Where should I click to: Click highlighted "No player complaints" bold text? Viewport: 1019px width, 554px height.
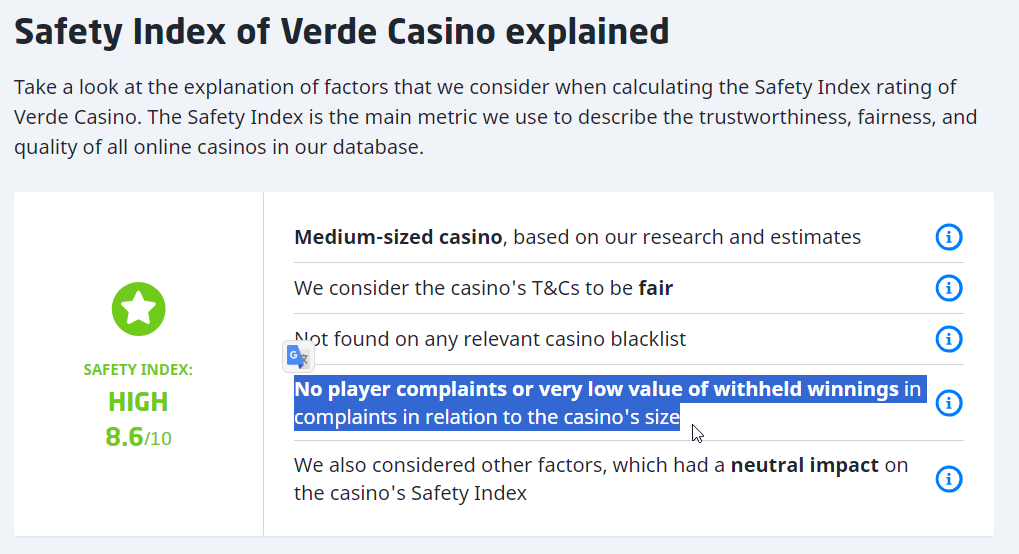[x=596, y=390]
